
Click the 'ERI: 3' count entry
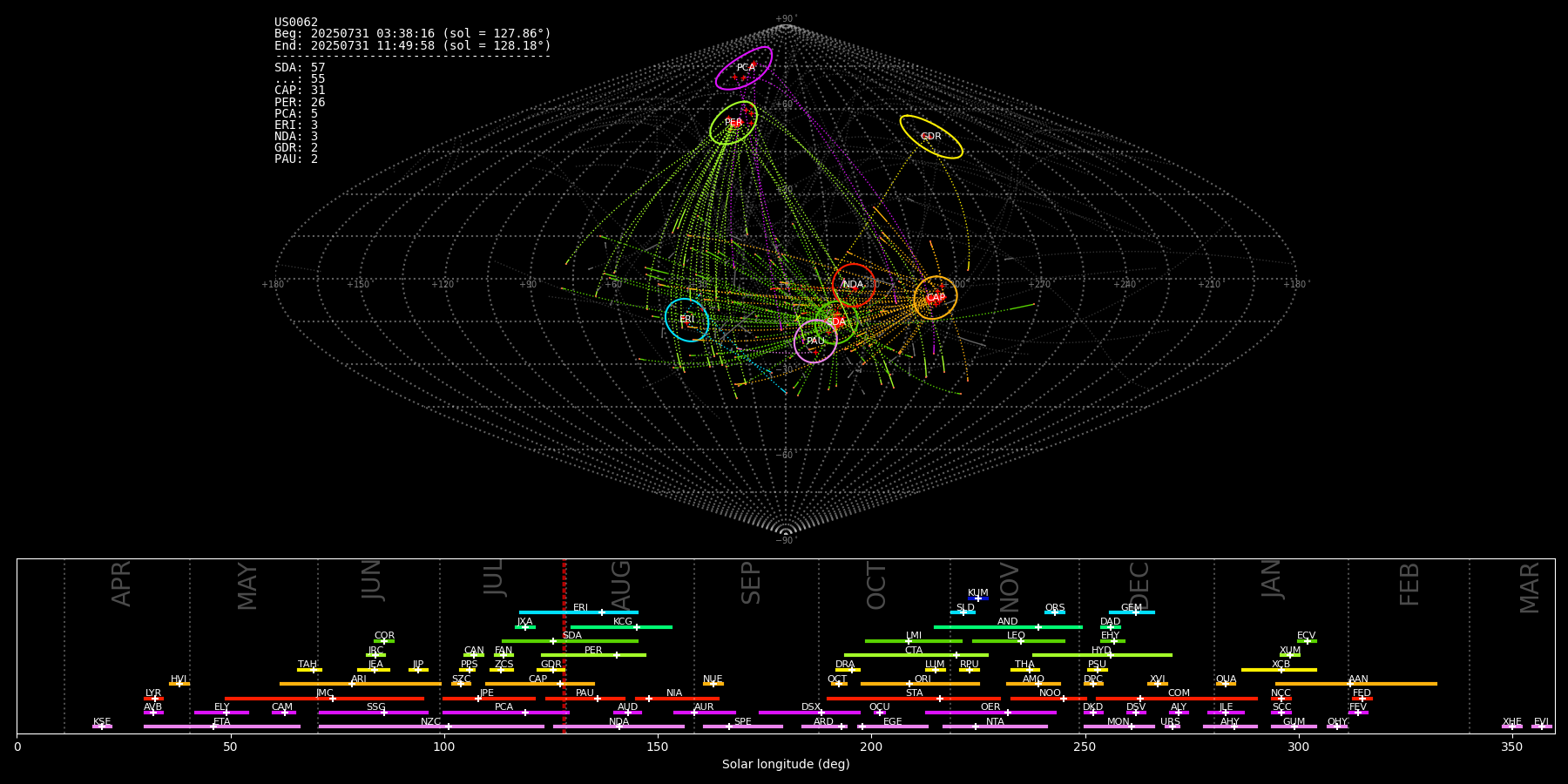[x=296, y=125]
